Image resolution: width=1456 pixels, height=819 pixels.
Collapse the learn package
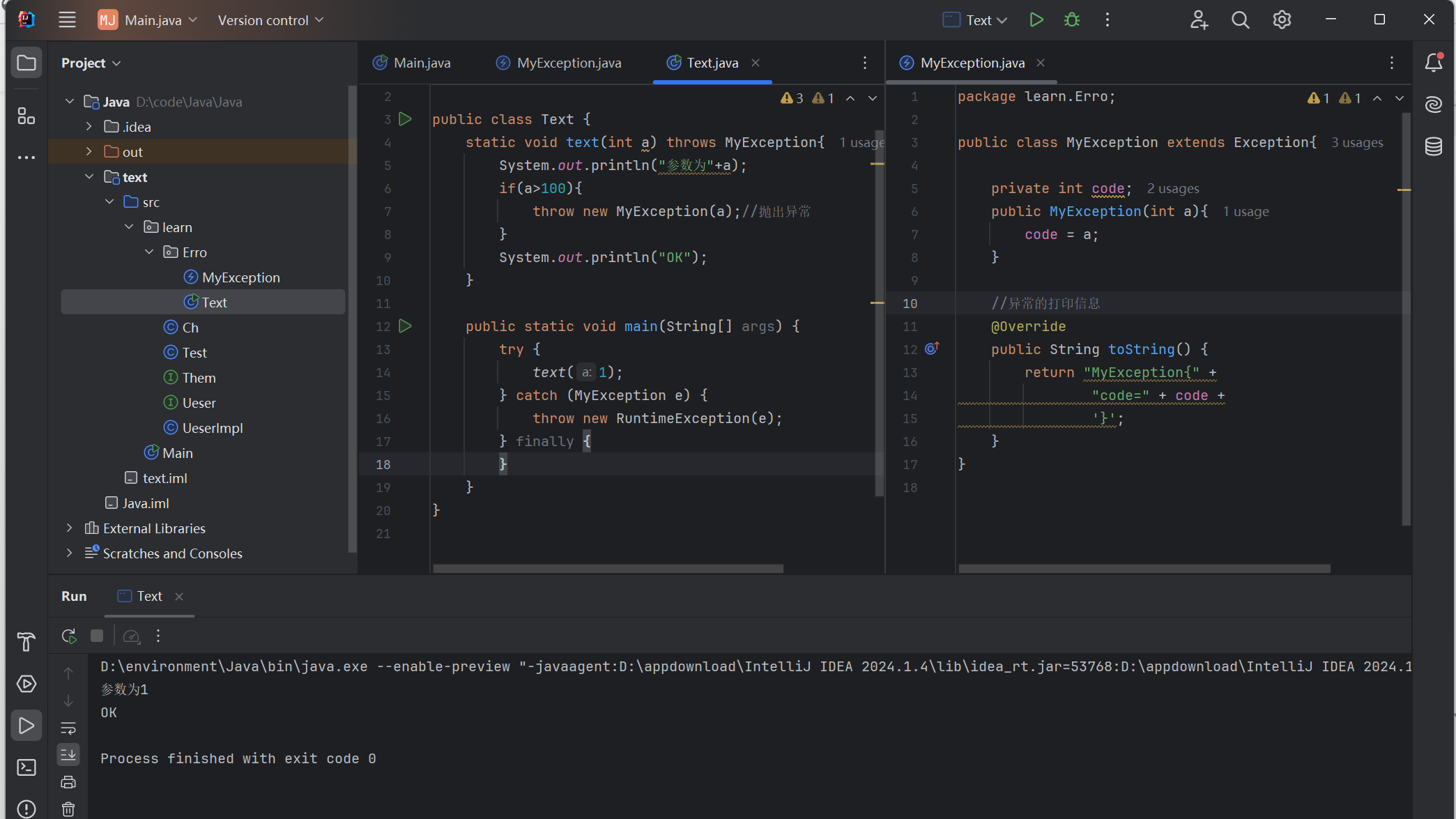click(130, 227)
